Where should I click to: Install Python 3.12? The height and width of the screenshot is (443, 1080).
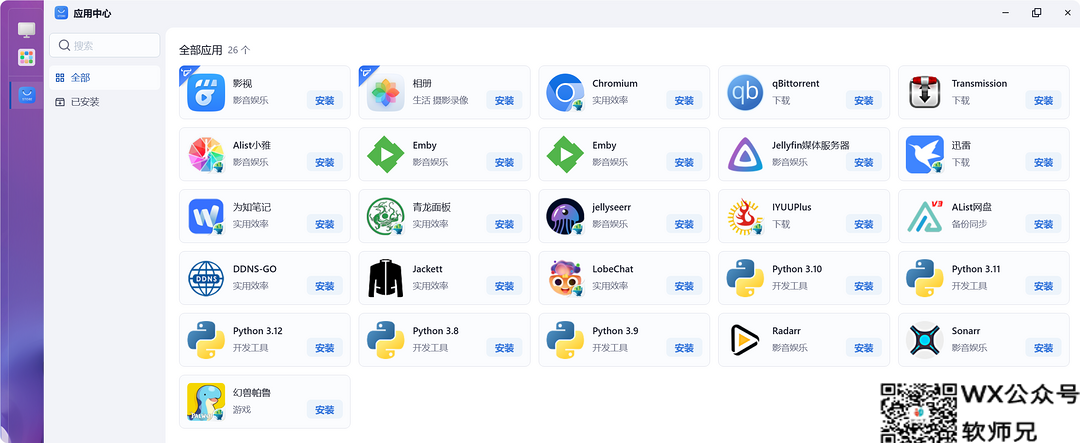(x=324, y=349)
